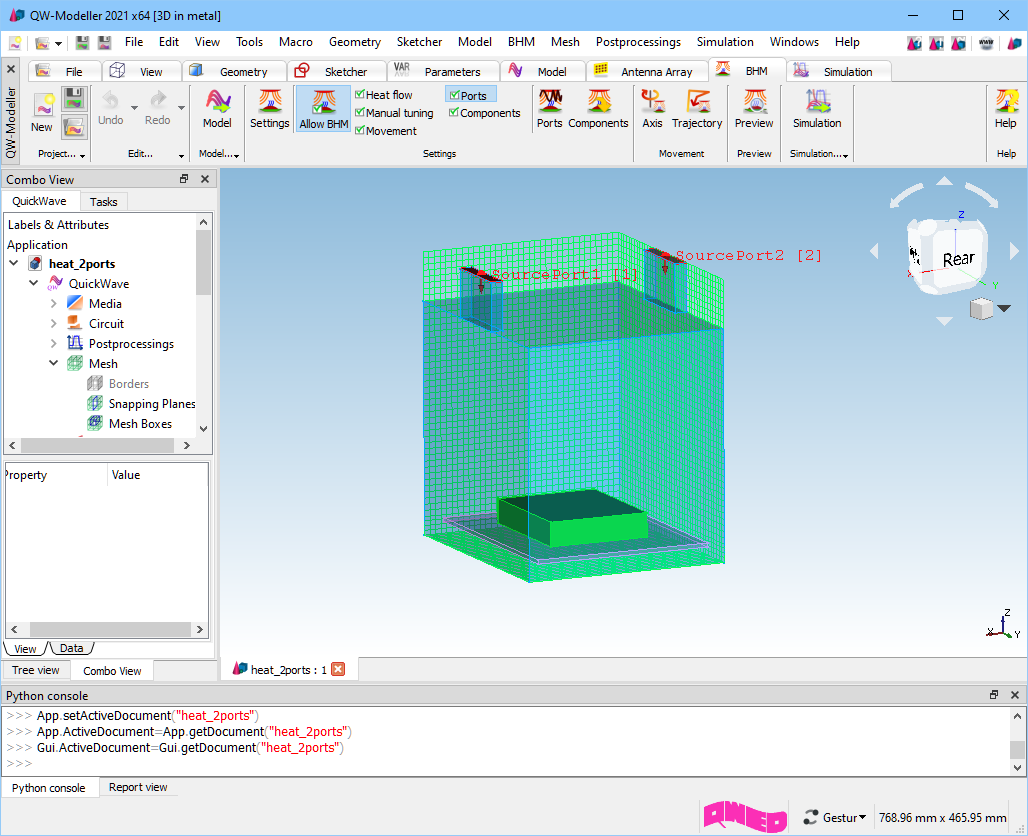Switch to the Parameters ribbon tab
Viewport: 1028px width, 836px height.
pos(444,71)
